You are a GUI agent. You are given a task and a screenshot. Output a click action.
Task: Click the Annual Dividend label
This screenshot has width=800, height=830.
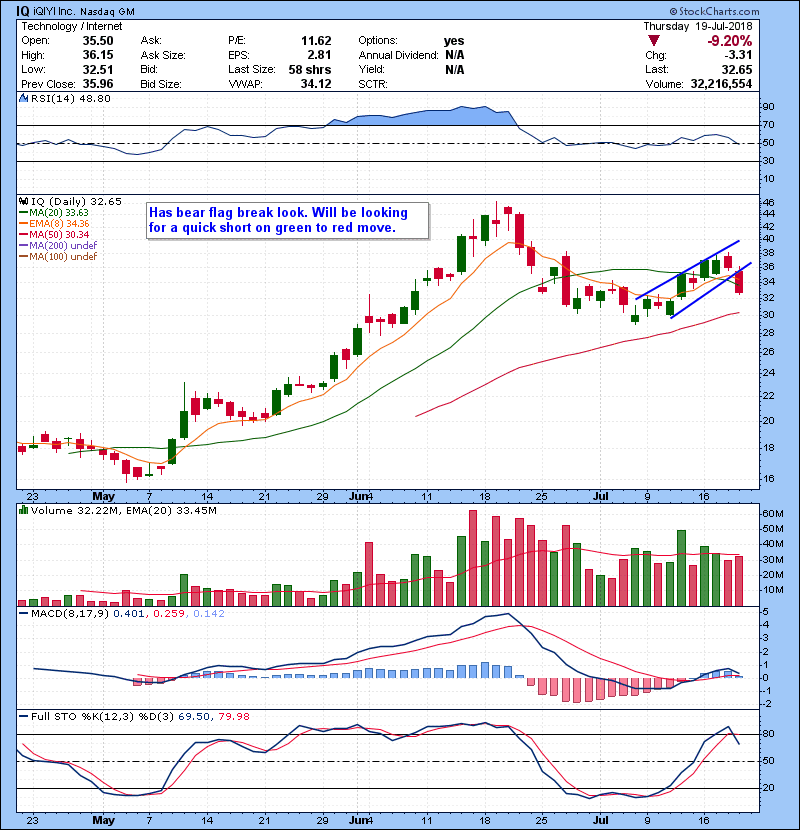[x=398, y=55]
